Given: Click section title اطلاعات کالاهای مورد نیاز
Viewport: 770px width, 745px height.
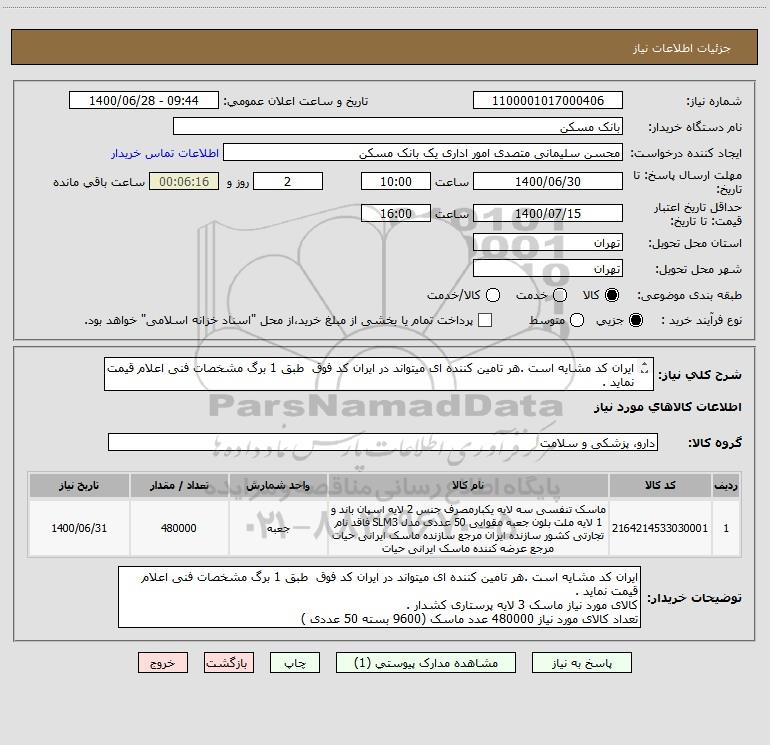Looking at the screenshot, I should 668,407.
